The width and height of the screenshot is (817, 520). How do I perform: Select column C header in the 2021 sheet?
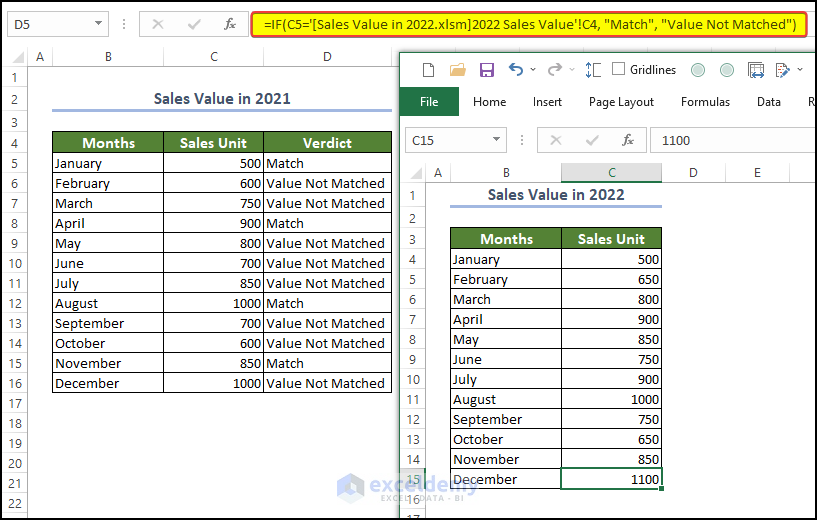point(214,57)
